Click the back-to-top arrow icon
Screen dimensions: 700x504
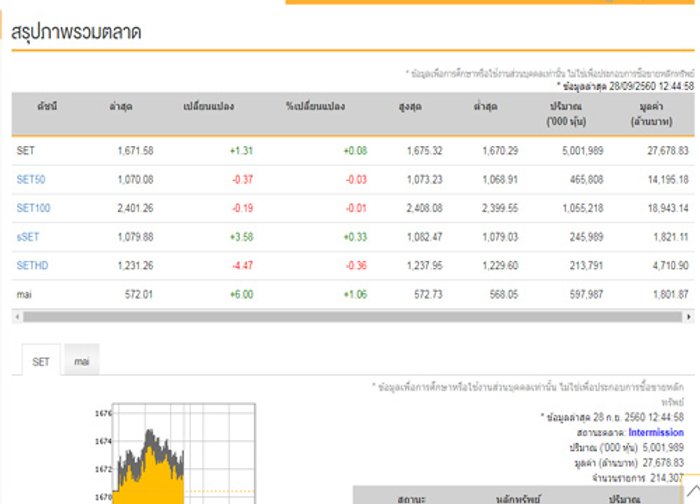(692, 490)
